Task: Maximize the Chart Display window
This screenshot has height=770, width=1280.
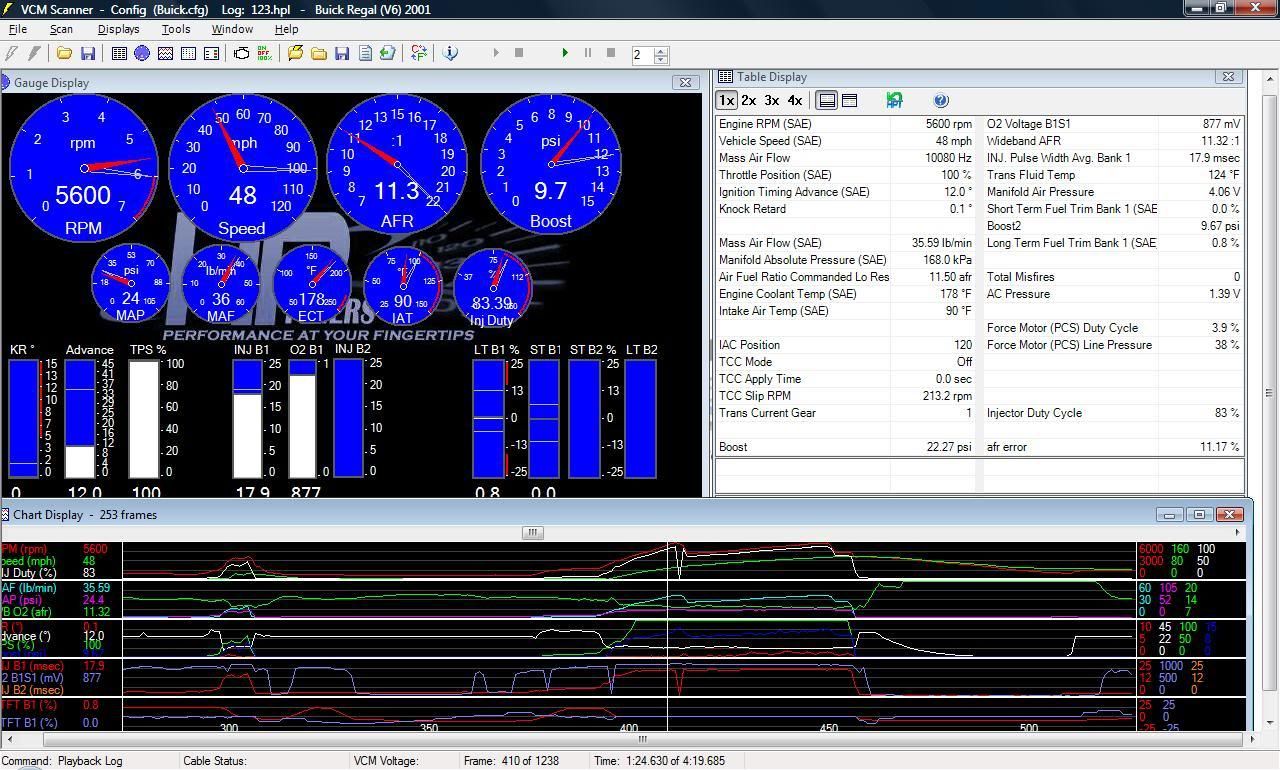Action: click(x=1199, y=514)
